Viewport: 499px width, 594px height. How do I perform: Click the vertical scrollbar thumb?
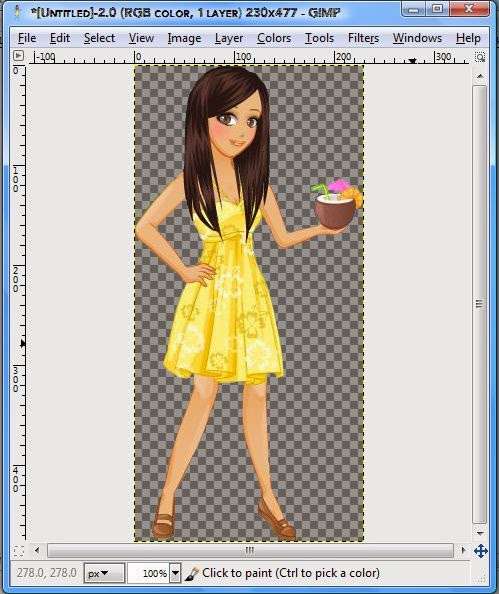480,304
